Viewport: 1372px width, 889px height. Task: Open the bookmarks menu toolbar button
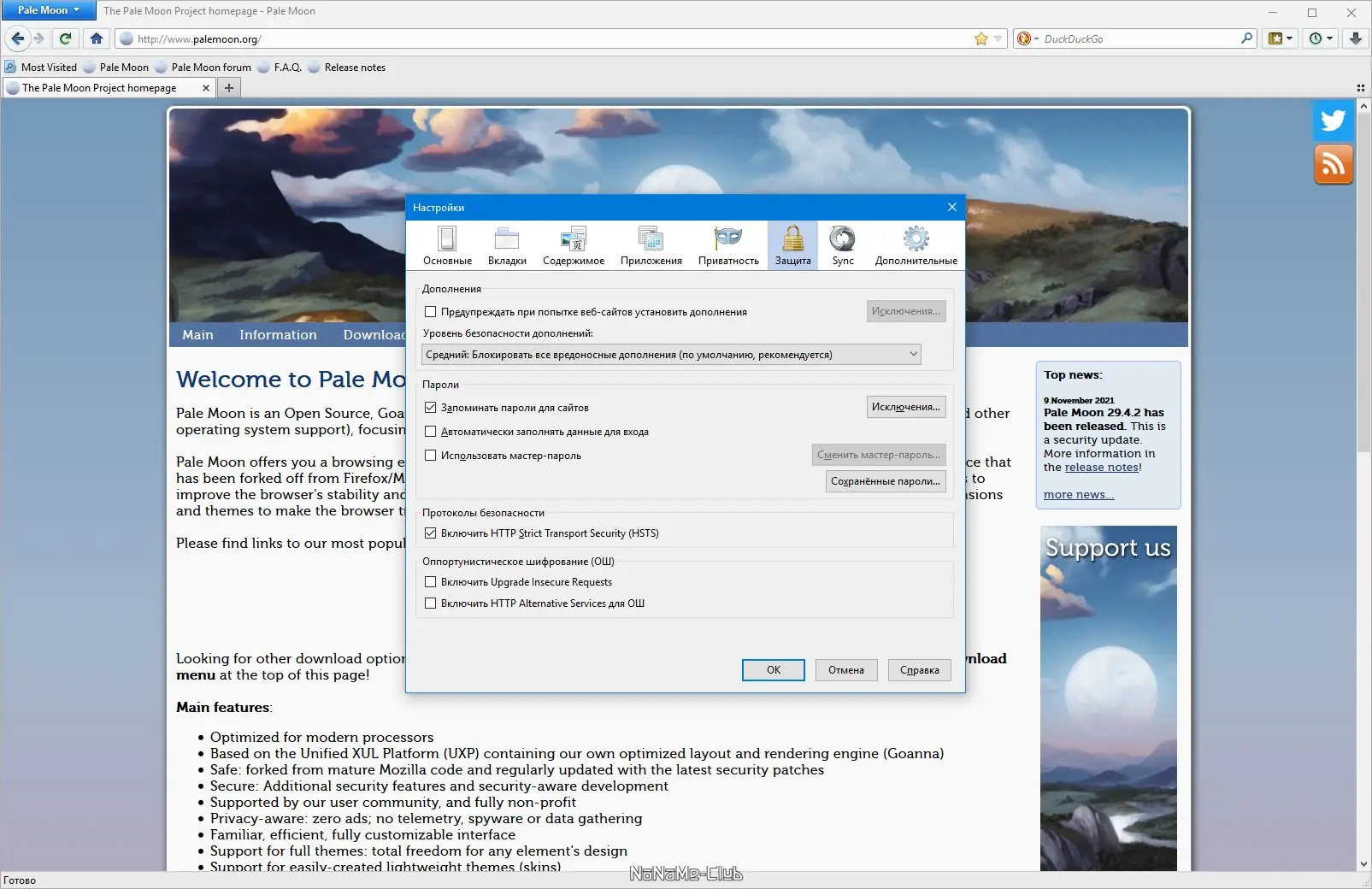point(1280,38)
